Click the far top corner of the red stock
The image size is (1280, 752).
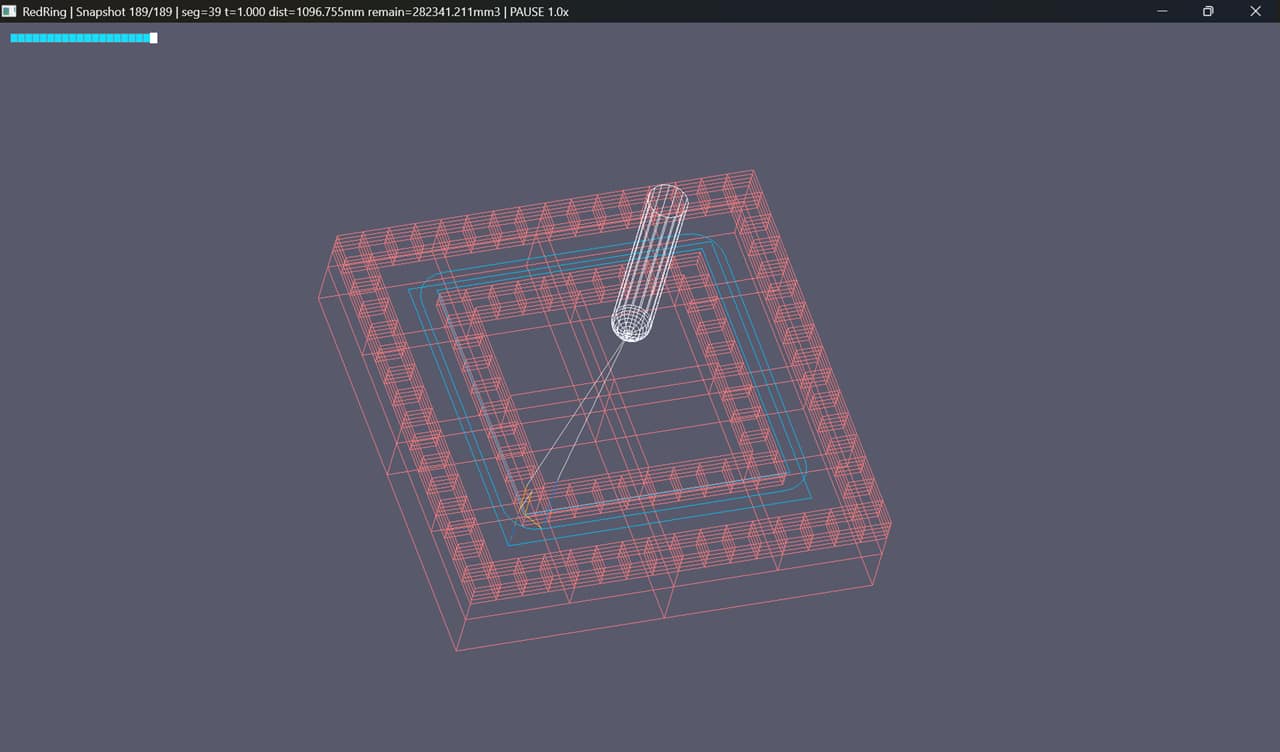pos(751,171)
